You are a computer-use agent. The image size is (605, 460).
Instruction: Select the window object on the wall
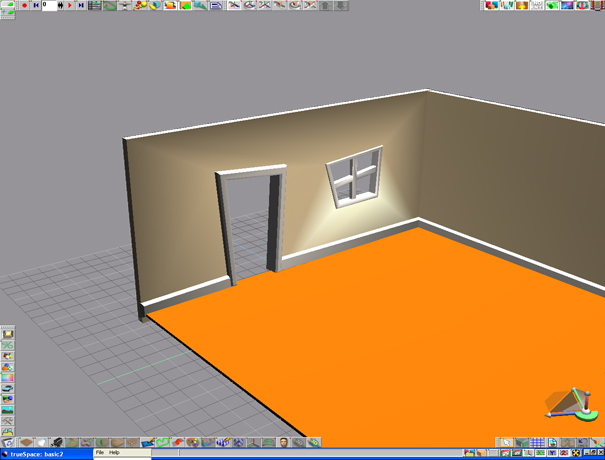[x=355, y=176]
